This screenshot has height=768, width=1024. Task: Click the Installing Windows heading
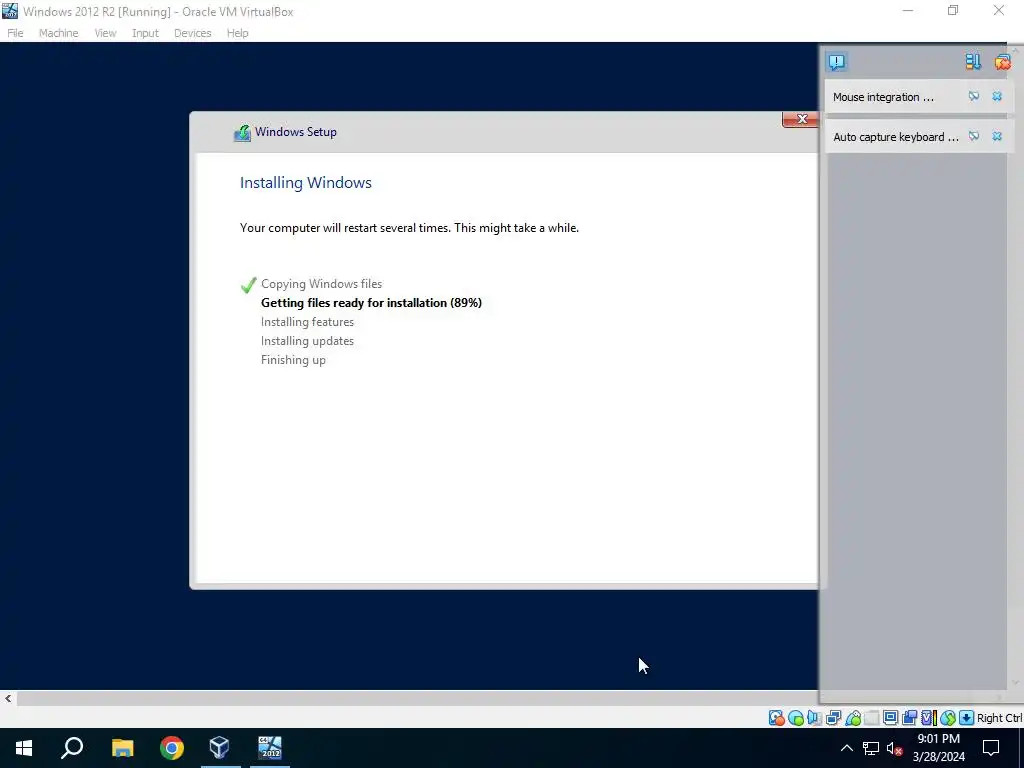point(306,183)
